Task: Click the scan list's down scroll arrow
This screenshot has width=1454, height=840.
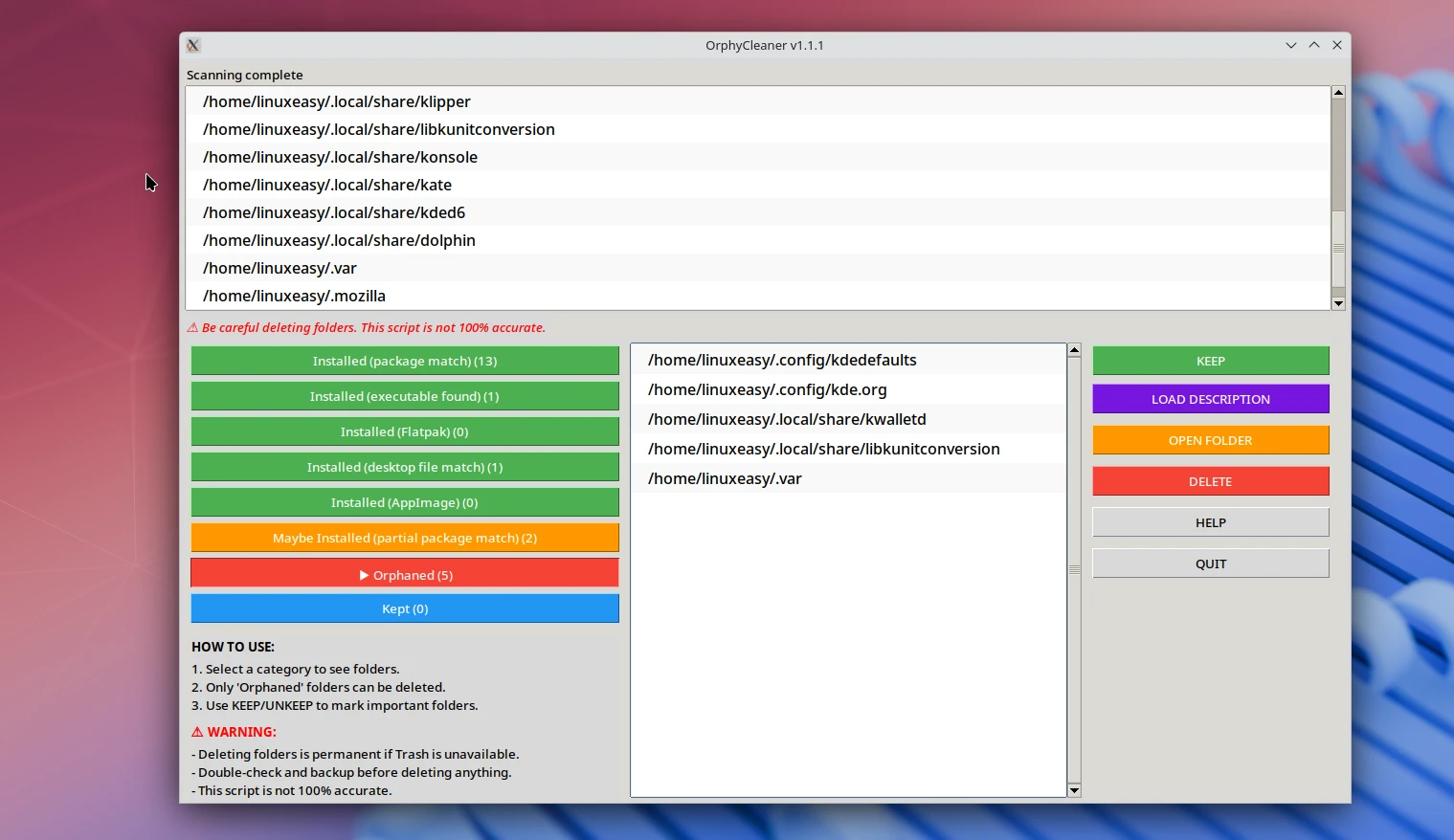Action: (x=1338, y=303)
